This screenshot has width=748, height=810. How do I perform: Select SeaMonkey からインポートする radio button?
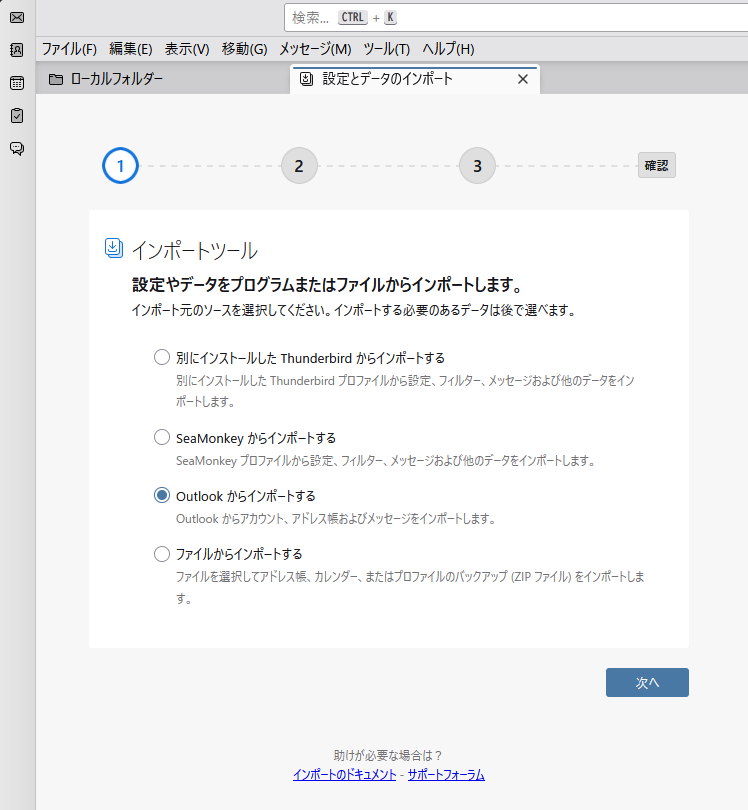tap(162, 437)
